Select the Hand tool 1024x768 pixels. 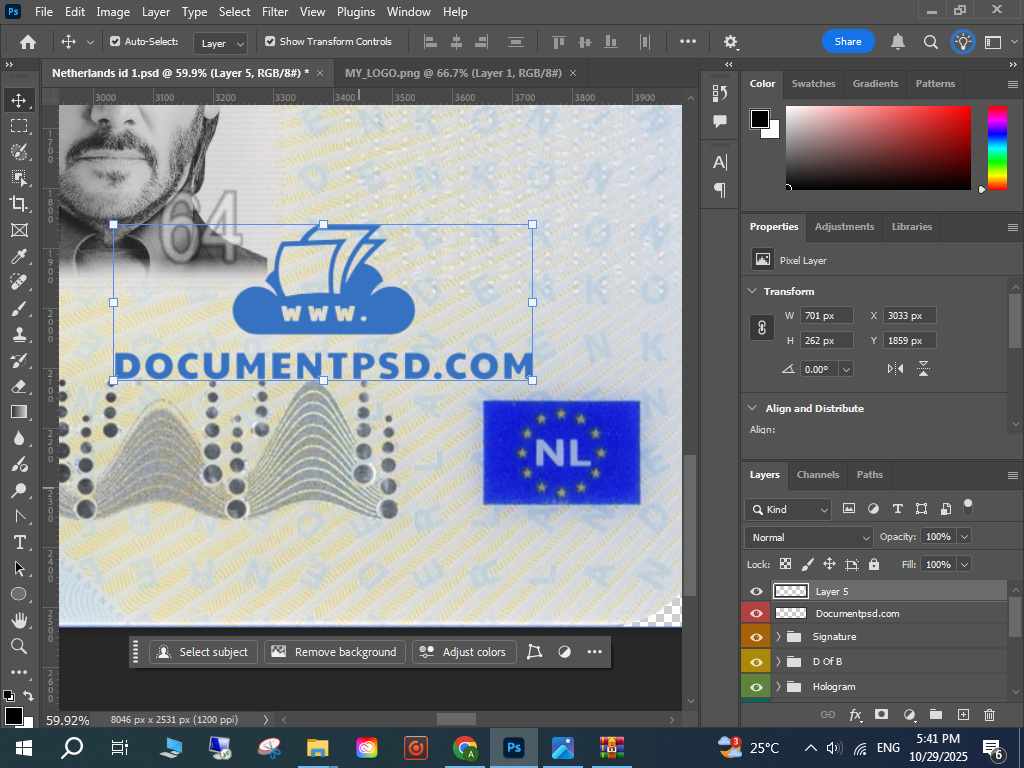[19, 620]
